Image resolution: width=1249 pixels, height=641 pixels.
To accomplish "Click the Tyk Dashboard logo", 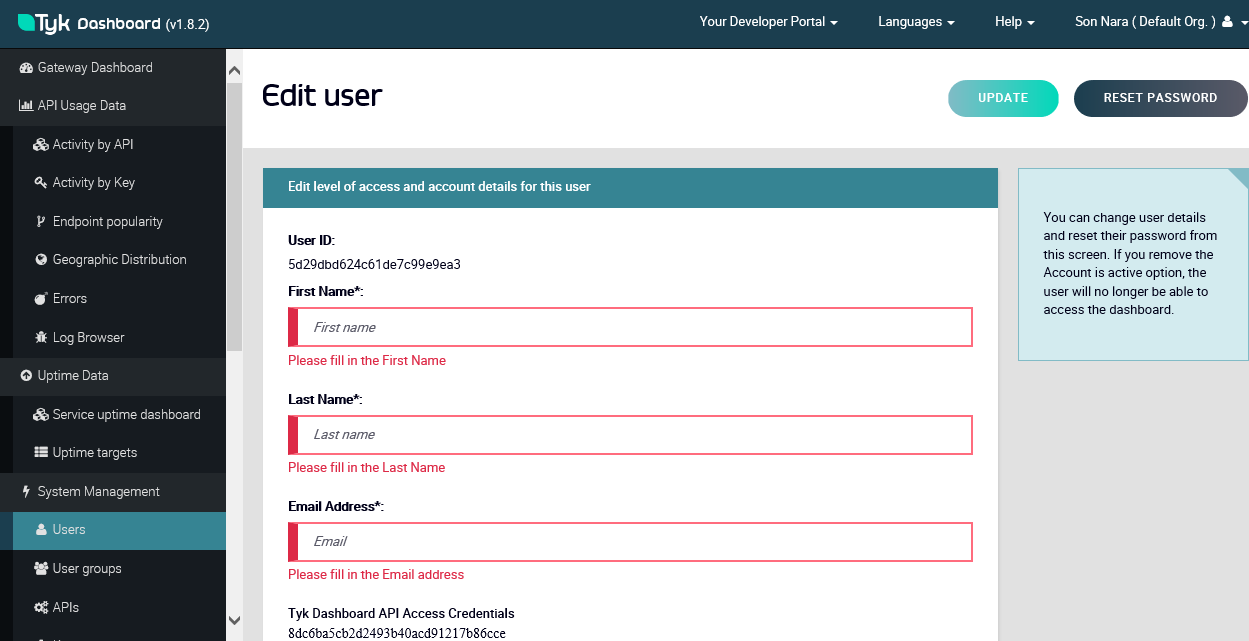I will point(88,23).
